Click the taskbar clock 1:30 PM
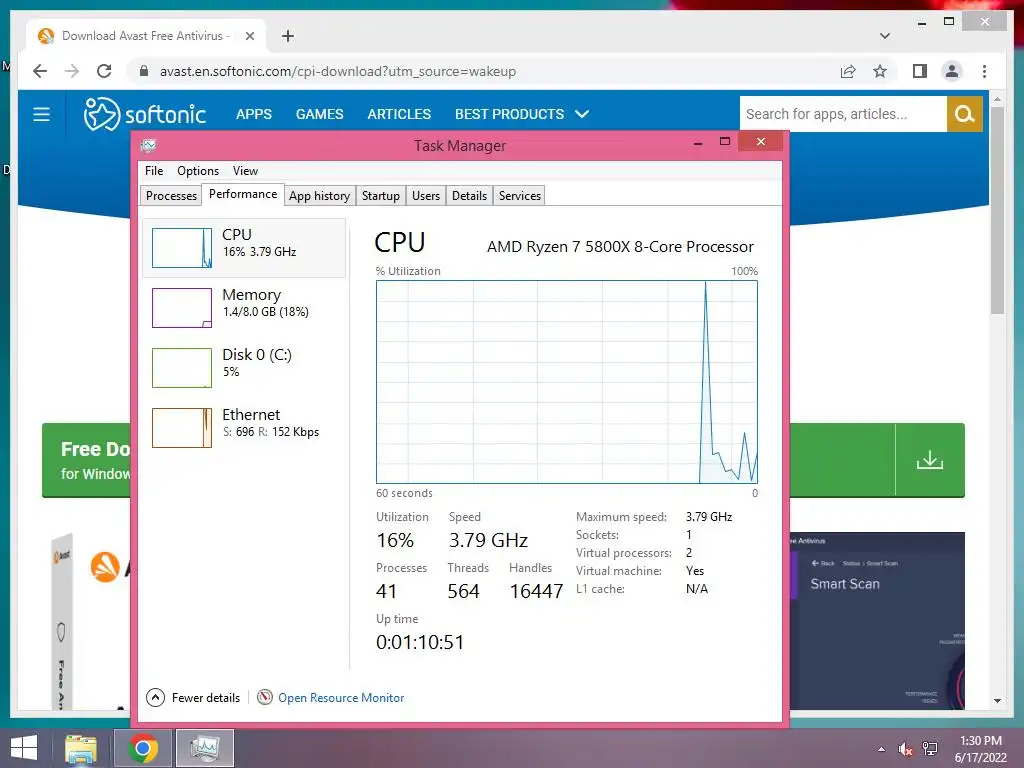The height and width of the screenshot is (768, 1024). coord(980,741)
